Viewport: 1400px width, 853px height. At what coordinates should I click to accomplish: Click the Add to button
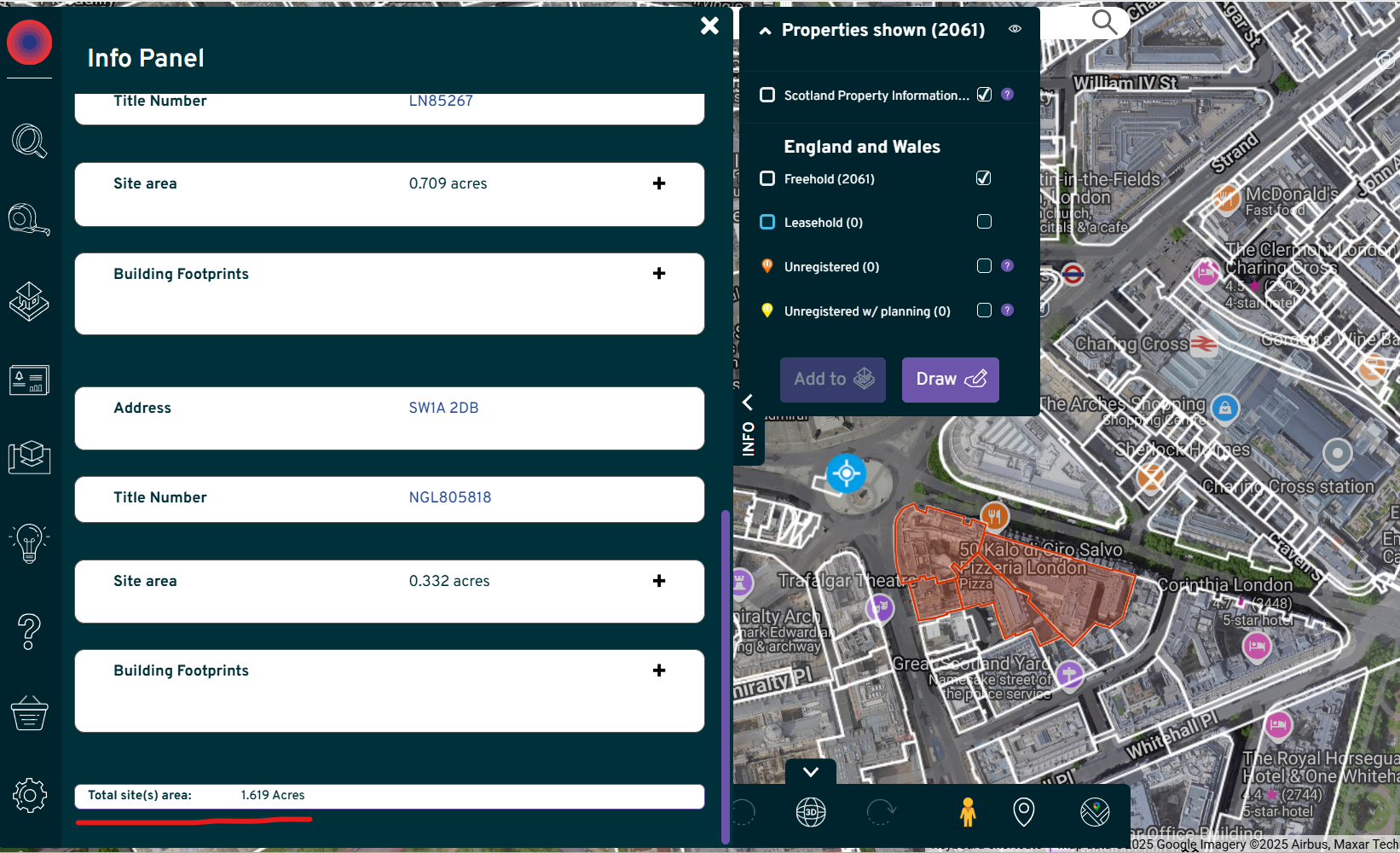pyautogui.click(x=833, y=380)
